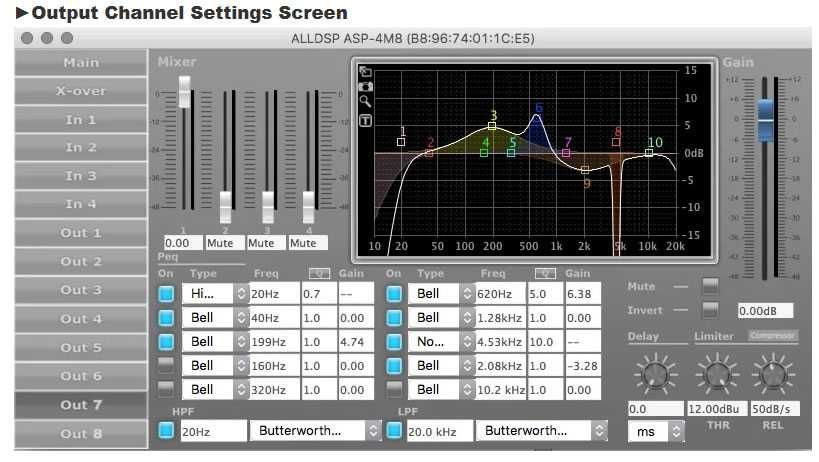Viewport: 819px width, 462px height.
Task: Toggle the 40Hz Bell band on
Action: (166, 317)
